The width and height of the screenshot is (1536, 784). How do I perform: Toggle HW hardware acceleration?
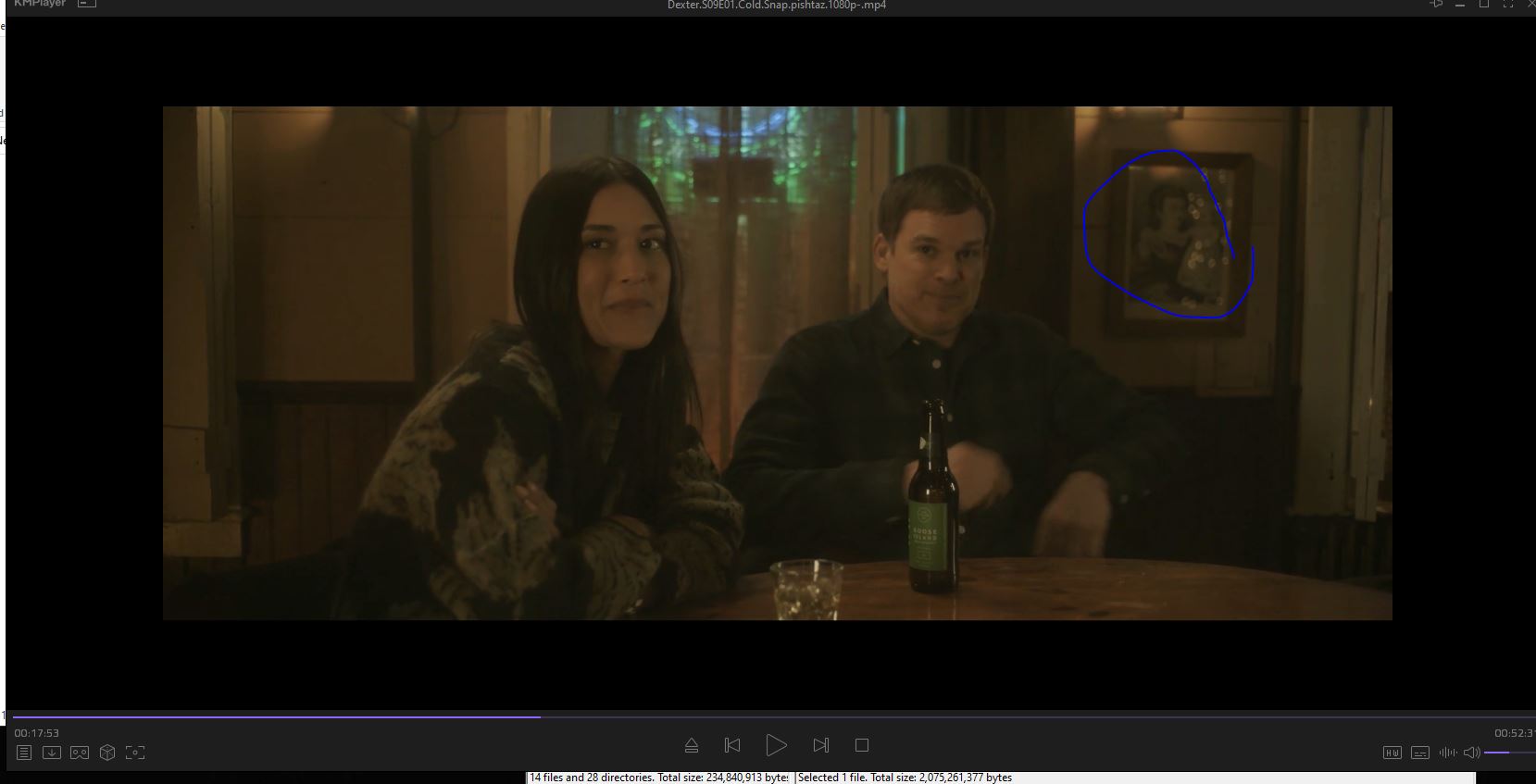point(1392,753)
